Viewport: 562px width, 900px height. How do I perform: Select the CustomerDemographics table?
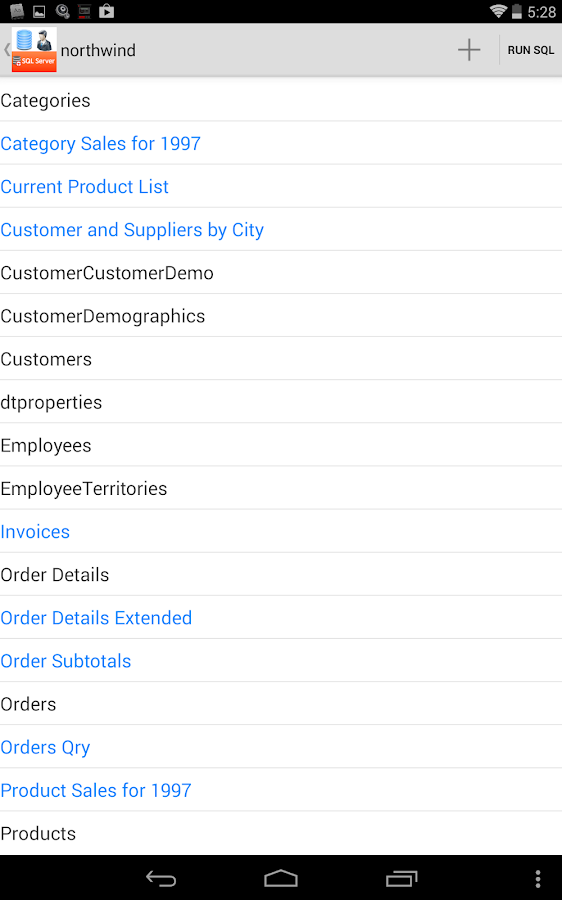[x=281, y=315]
